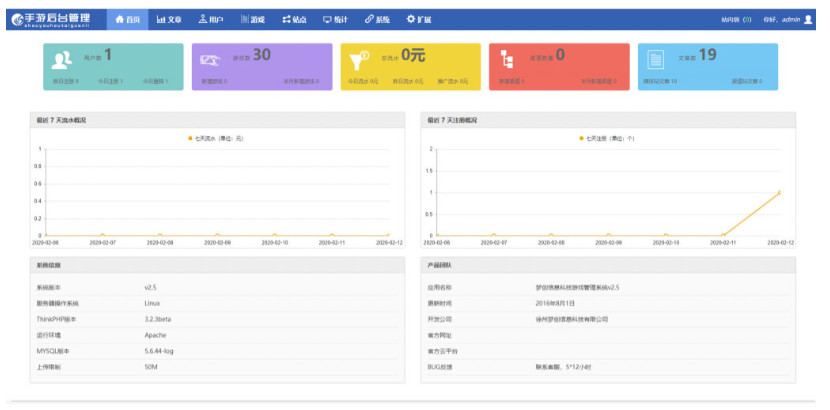Click the gear icon for 扩展
830x410 pixels.
click(x=411, y=19)
